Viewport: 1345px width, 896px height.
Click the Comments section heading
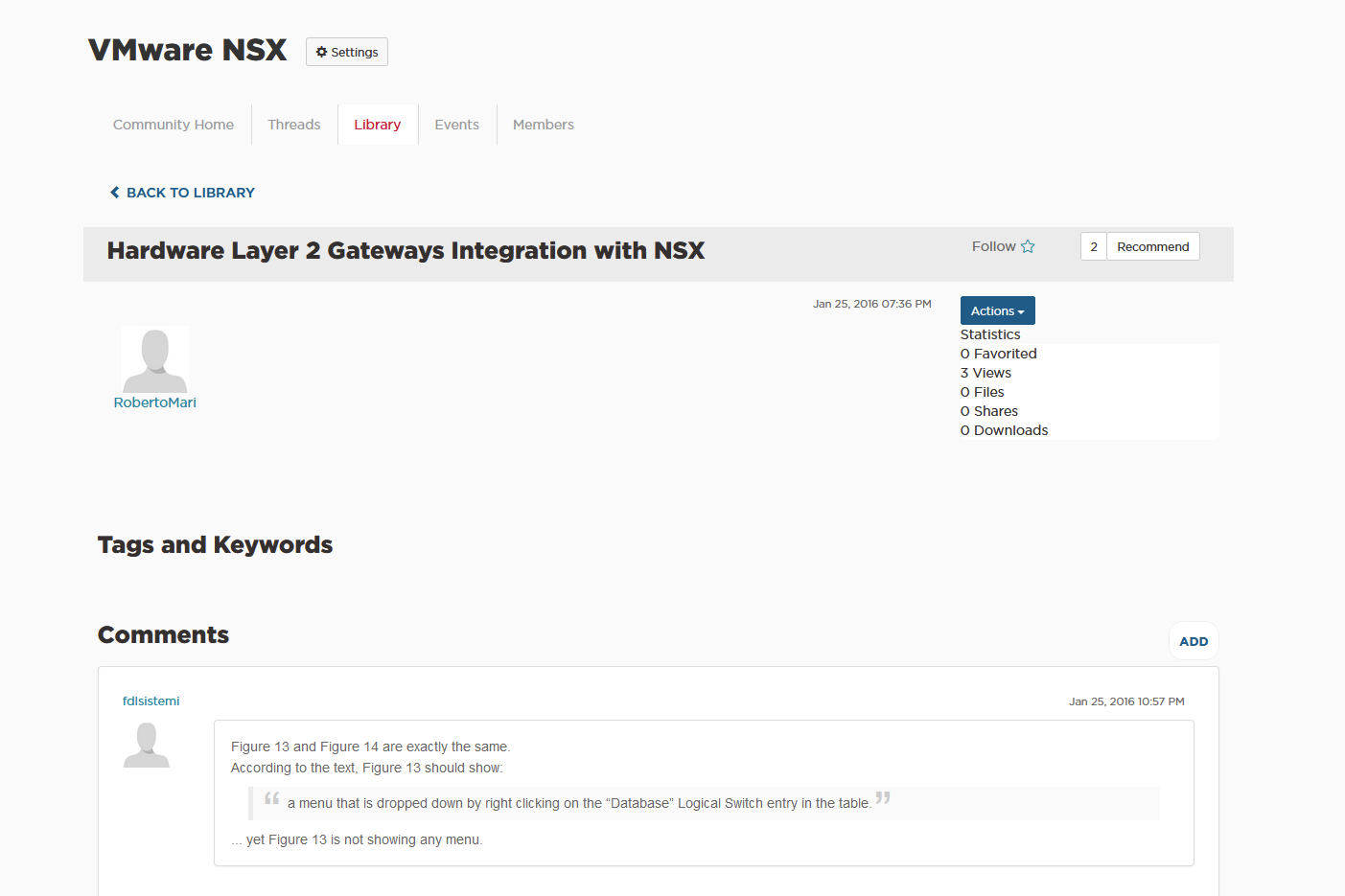pos(164,634)
